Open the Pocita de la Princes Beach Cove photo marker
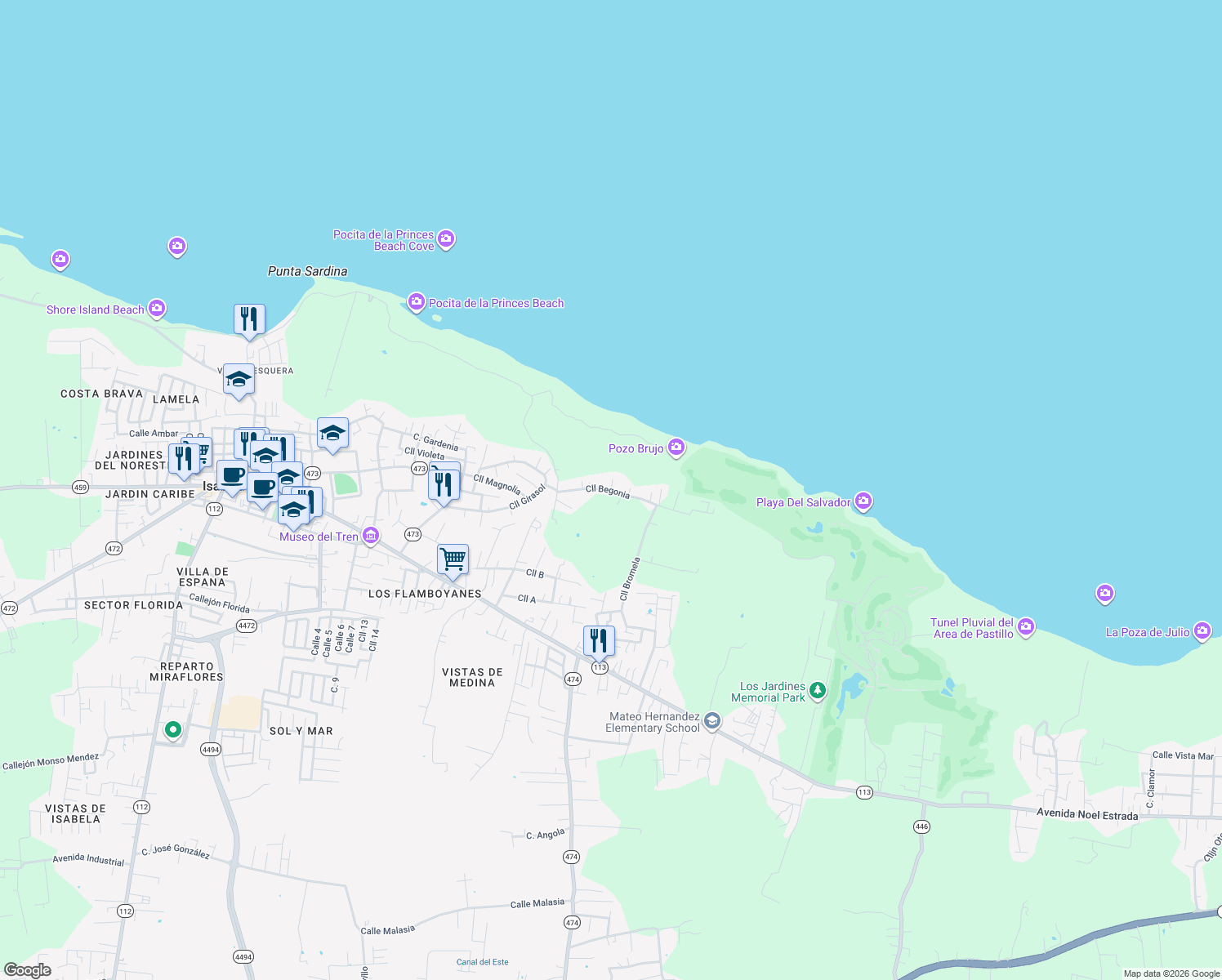This screenshot has width=1222, height=980. (446, 238)
